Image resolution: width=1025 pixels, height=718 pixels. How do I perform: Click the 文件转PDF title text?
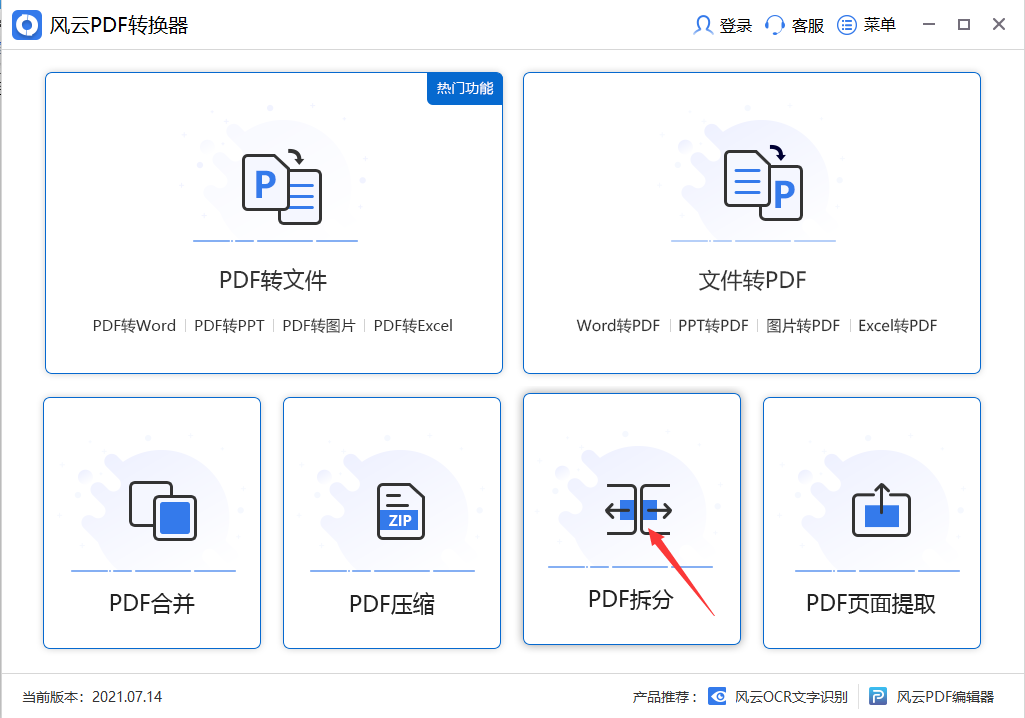[752, 280]
